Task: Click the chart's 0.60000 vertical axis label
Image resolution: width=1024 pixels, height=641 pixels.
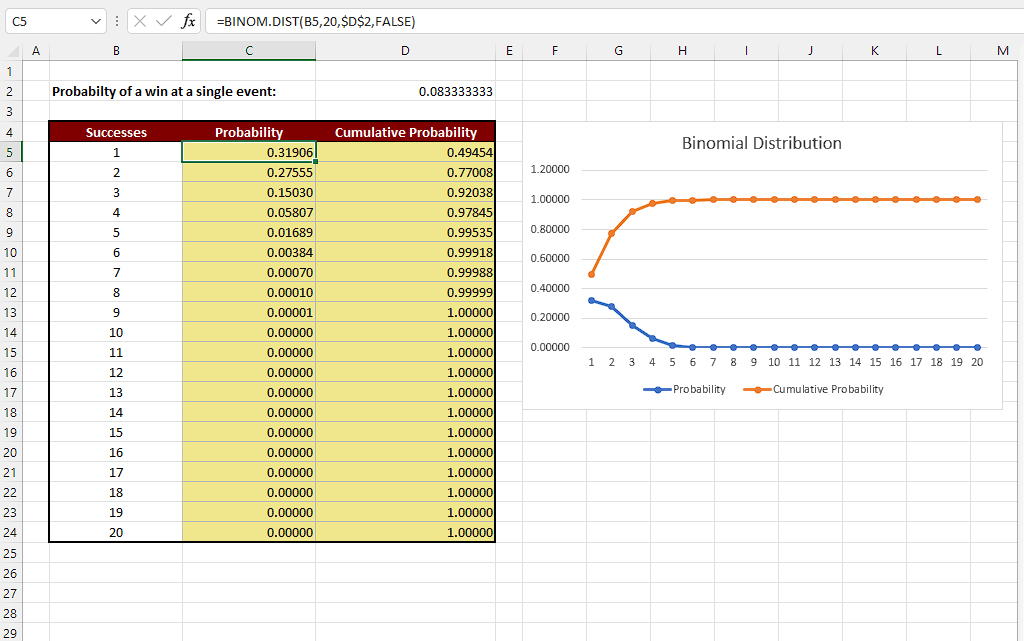Action: coord(550,258)
